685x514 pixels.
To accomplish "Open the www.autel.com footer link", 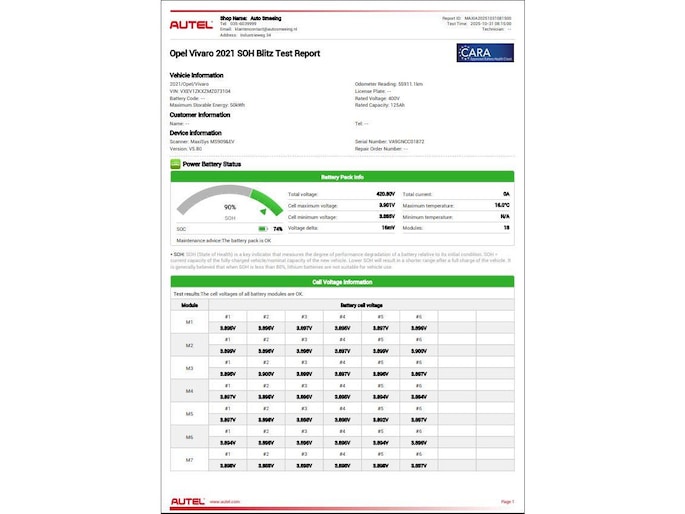I will point(225,500).
